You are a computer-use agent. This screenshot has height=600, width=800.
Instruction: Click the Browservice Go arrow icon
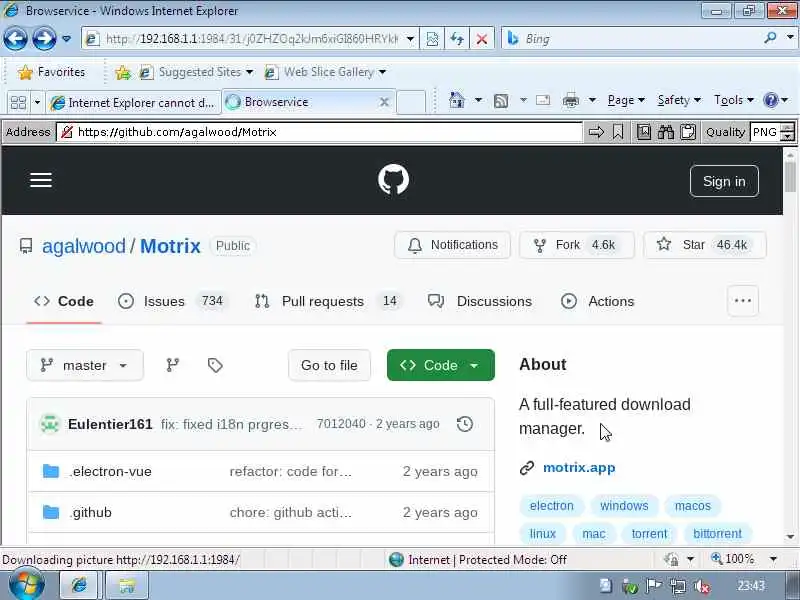tap(596, 132)
